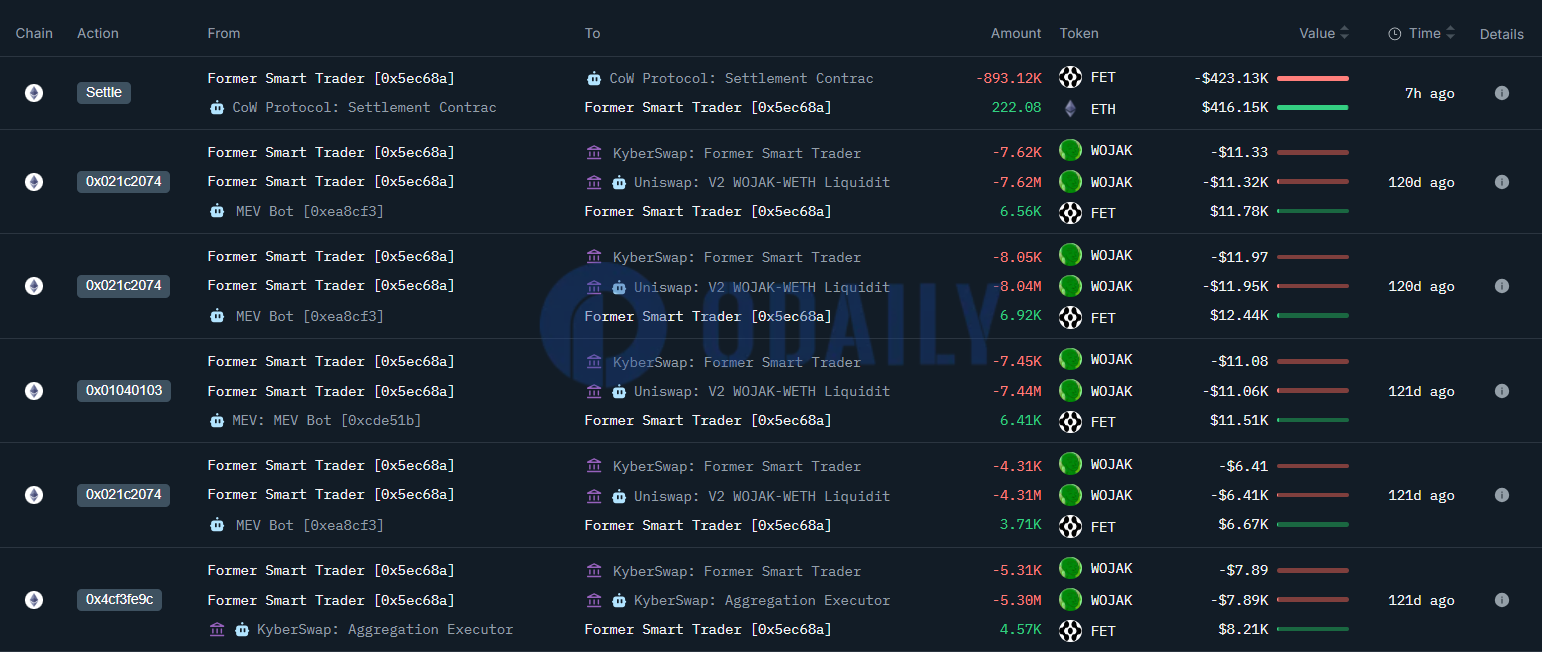The width and height of the screenshot is (1542, 652).
Task: Click the Ethereum chain icon beside the Settle badge
Action: click(x=34, y=93)
